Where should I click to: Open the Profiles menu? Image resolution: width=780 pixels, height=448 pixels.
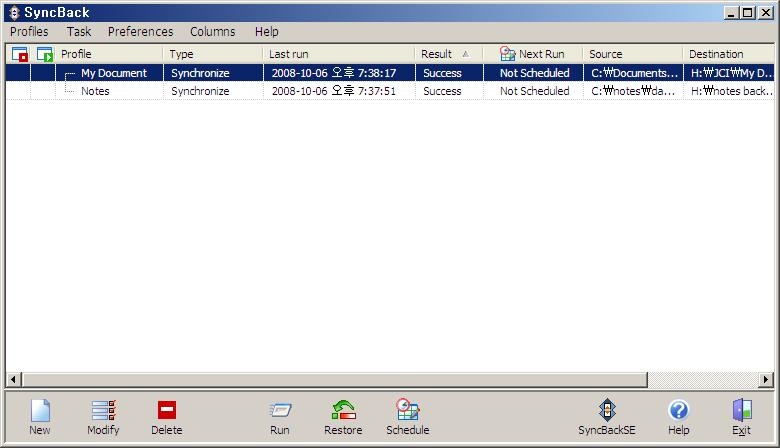[x=29, y=31]
